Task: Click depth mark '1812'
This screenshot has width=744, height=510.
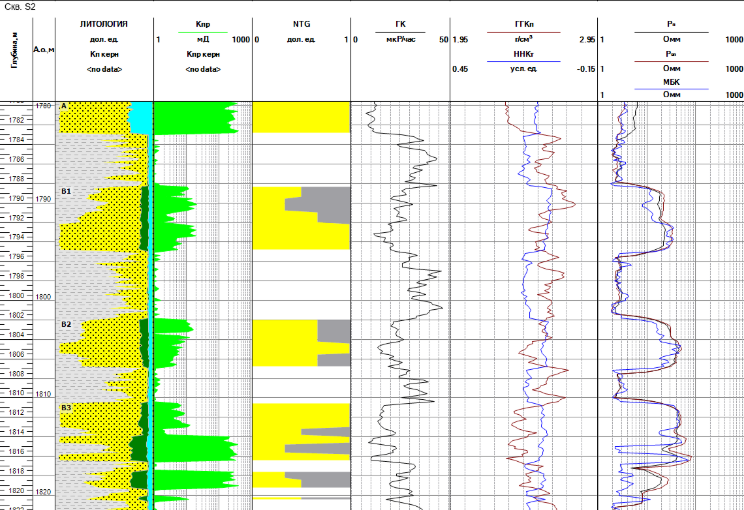Action: click(16, 412)
